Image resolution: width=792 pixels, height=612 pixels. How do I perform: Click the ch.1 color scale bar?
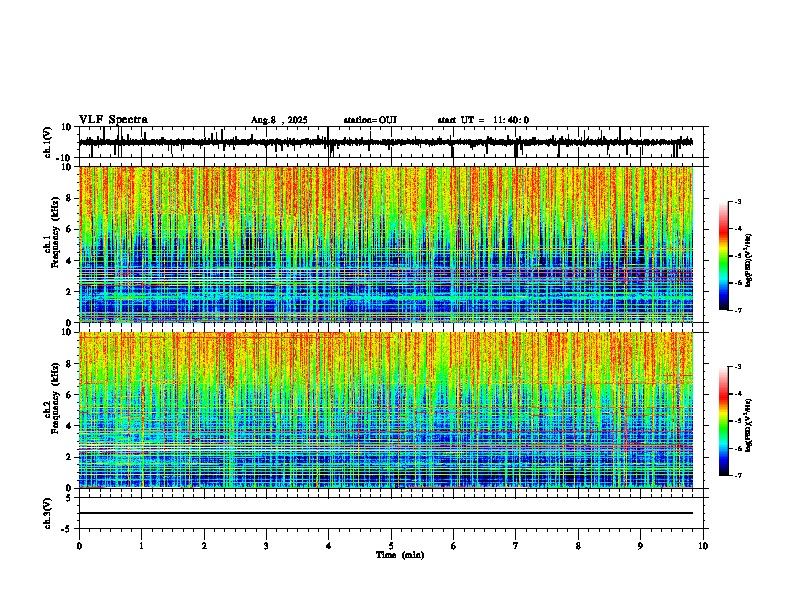coord(723,256)
